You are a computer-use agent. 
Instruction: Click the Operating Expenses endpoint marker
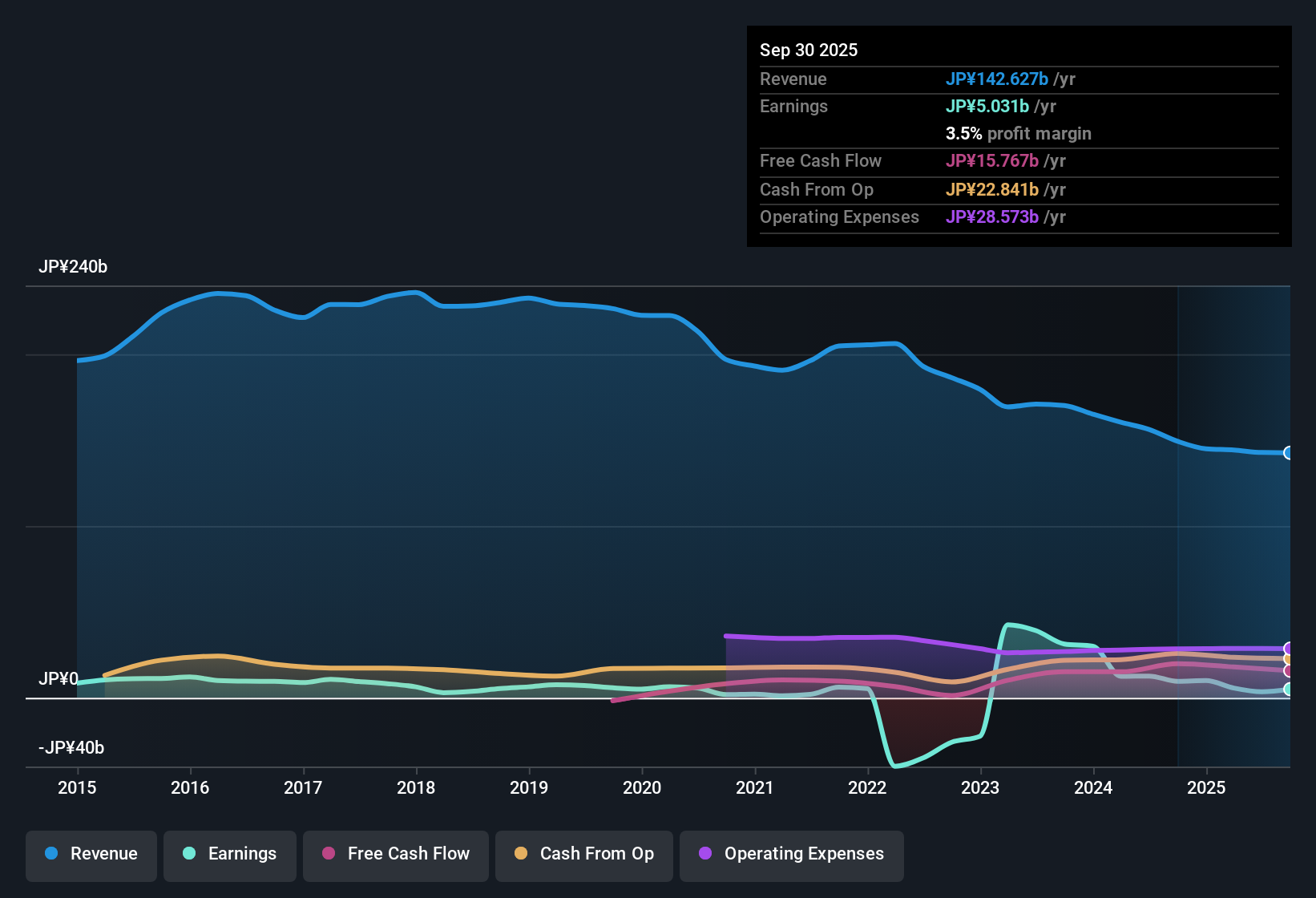click(x=1289, y=647)
